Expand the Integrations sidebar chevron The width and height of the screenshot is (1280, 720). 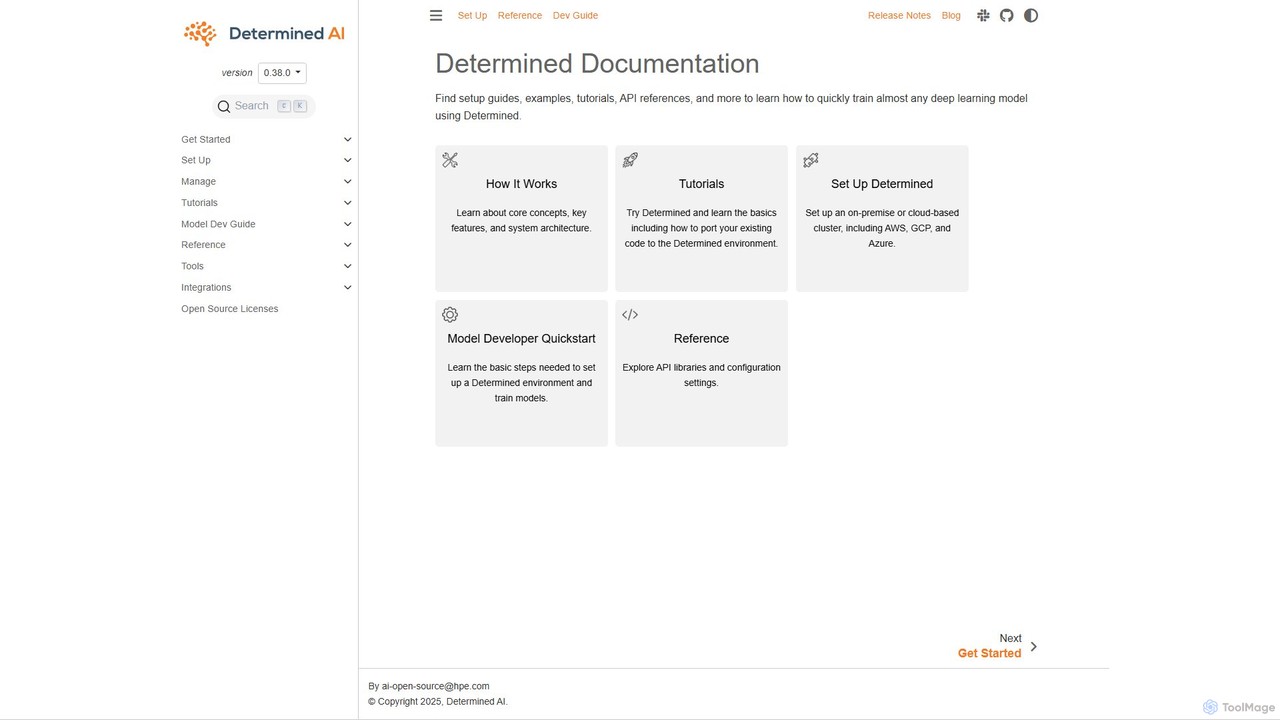click(348, 287)
